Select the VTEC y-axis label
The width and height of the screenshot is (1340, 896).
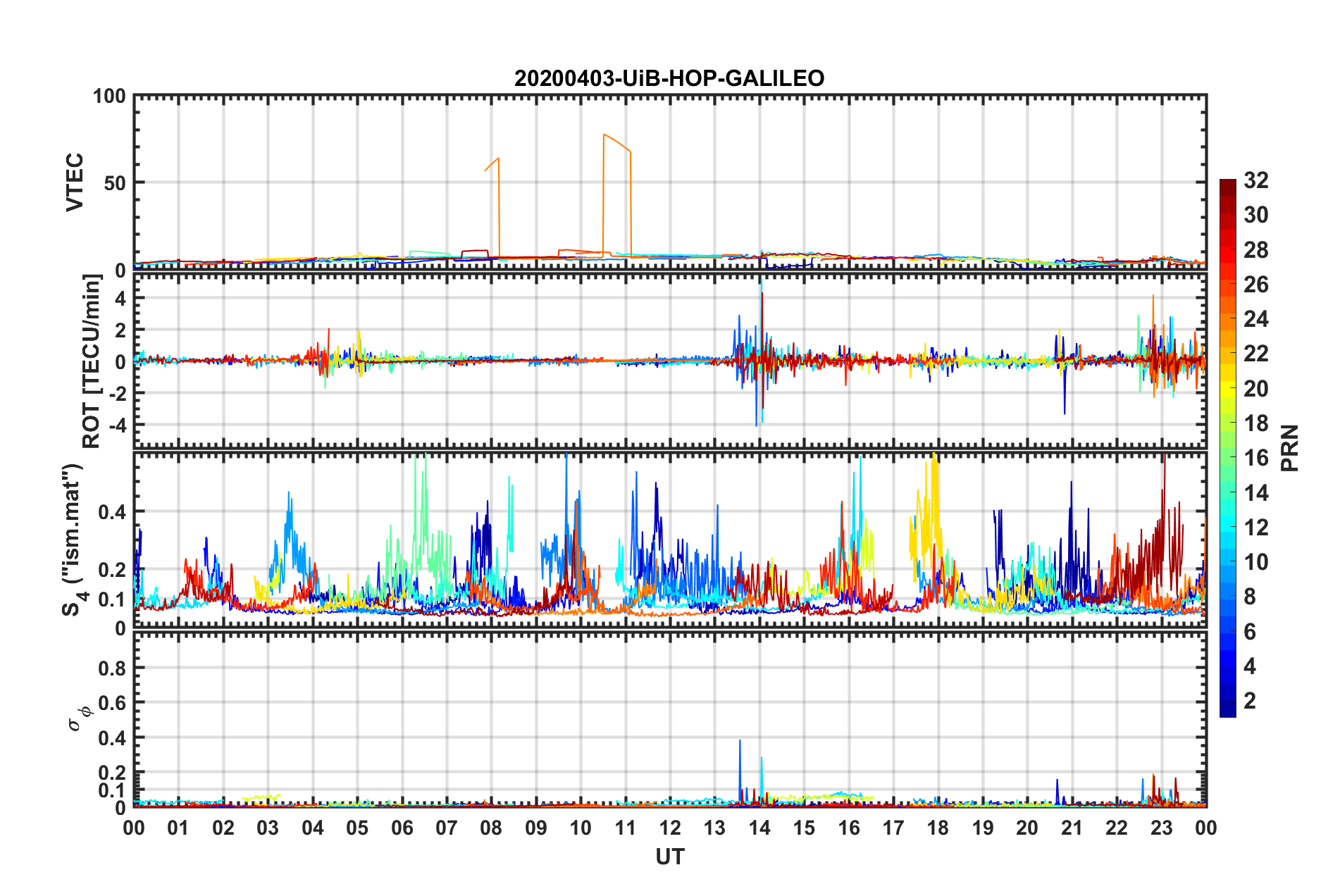pyautogui.click(x=75, y=182)
